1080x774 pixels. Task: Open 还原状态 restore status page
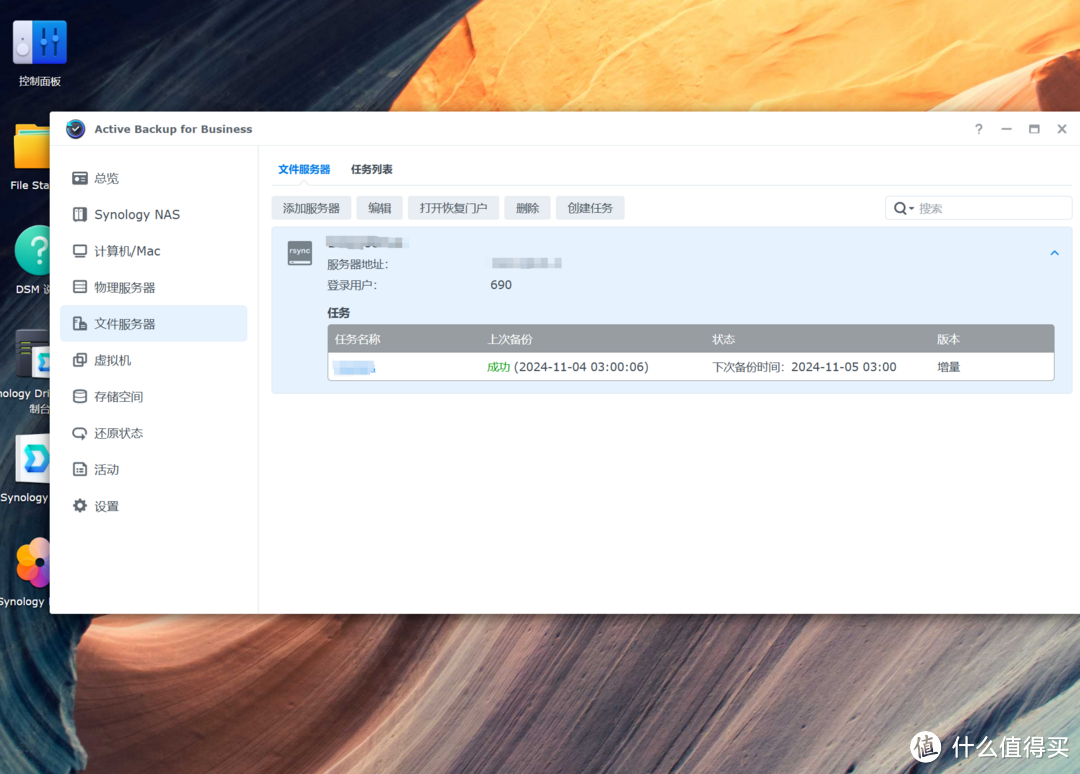tap(118, 434)
